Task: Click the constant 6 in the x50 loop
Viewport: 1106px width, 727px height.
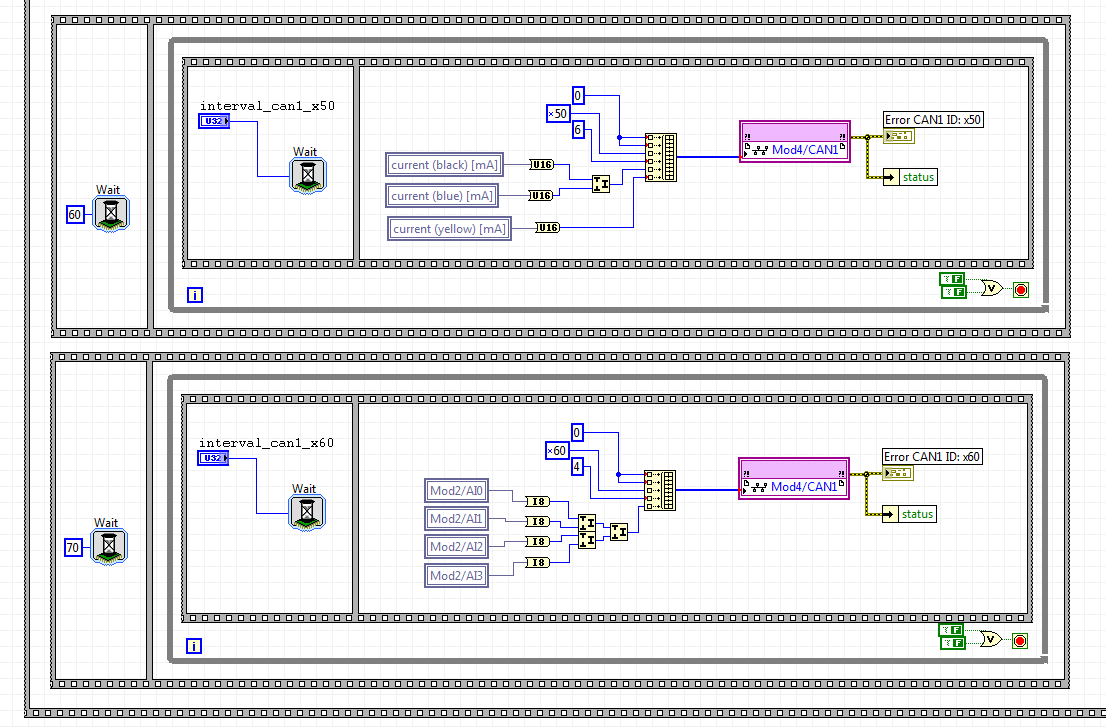Action: point(578,129)
